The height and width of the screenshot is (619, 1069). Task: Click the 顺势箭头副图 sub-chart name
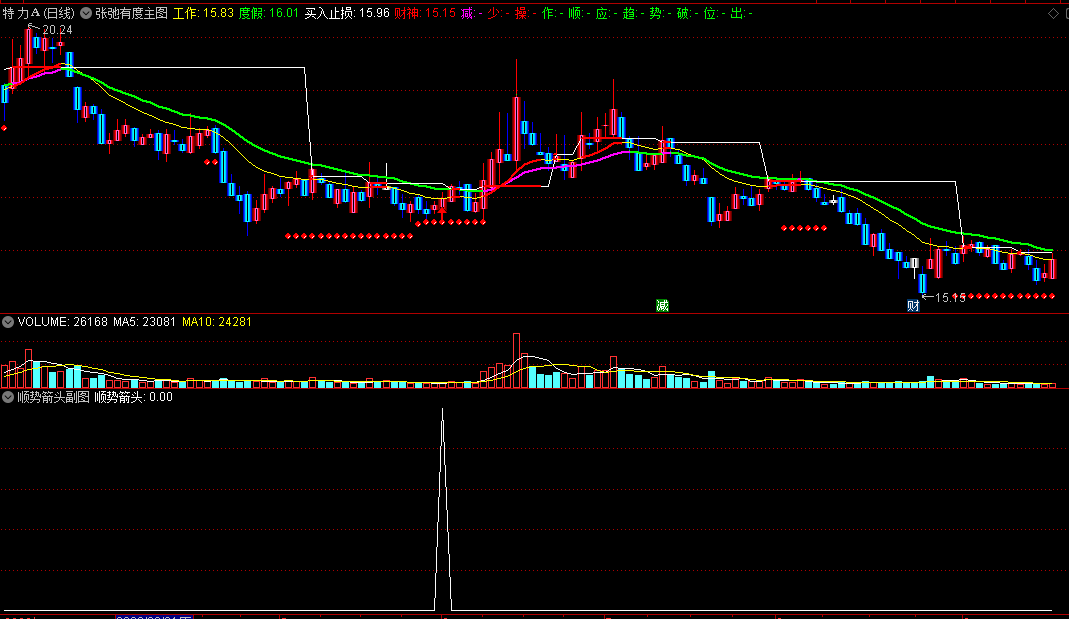point(54,397)
